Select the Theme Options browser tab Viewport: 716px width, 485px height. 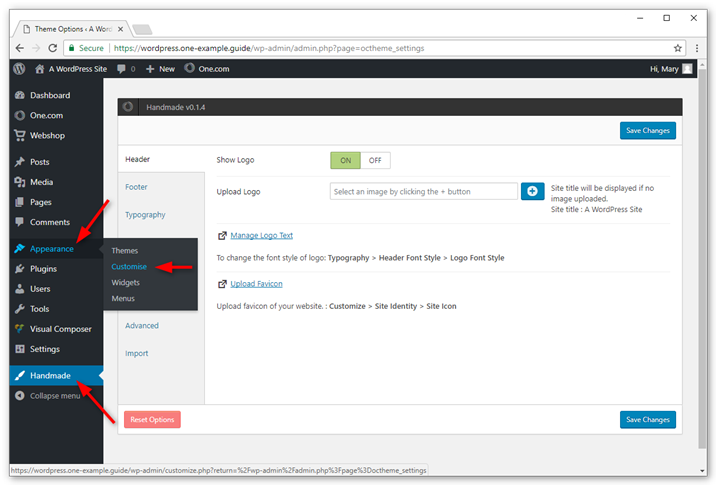coord(73,29)
